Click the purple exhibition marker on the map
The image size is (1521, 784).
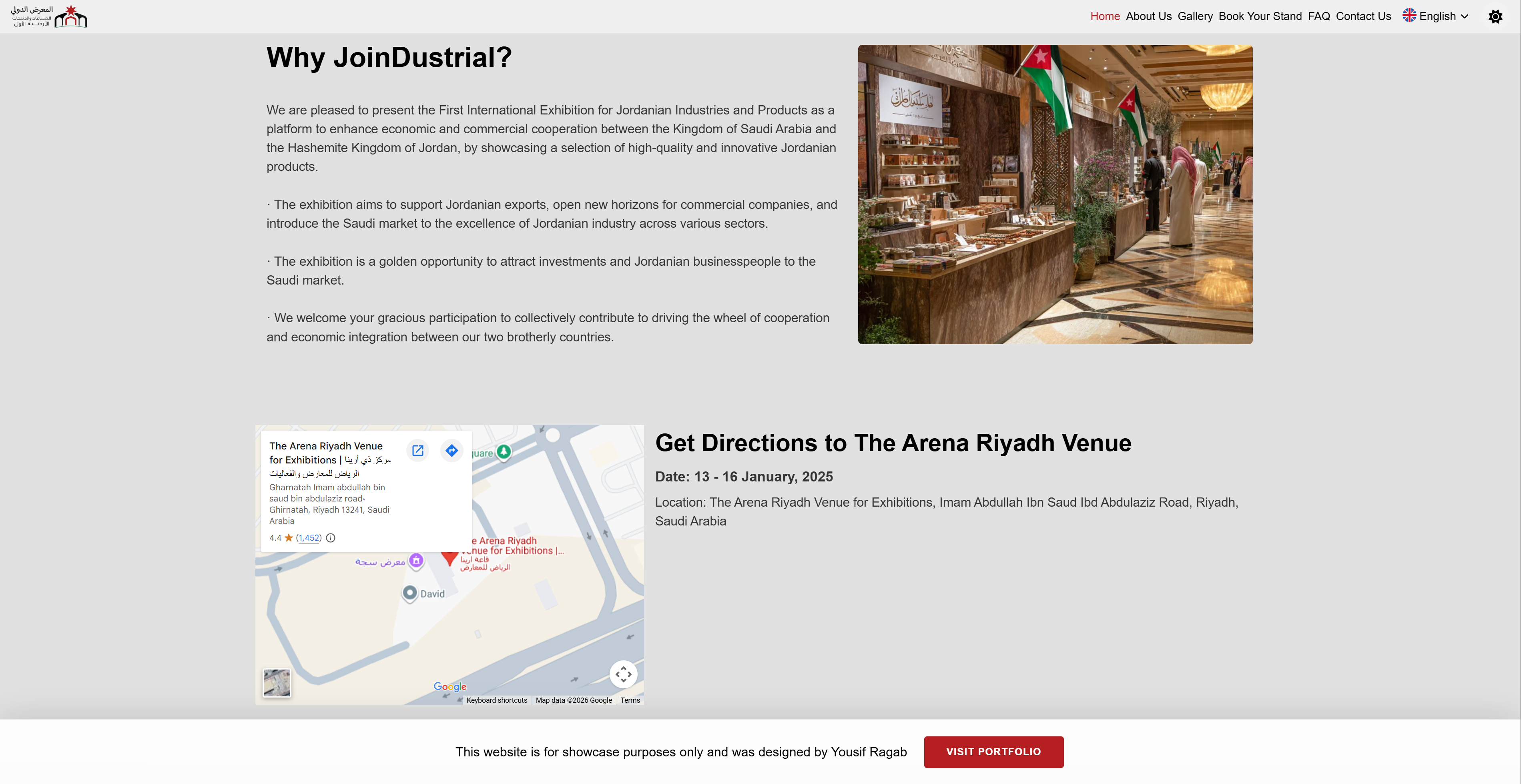point(416,560)
